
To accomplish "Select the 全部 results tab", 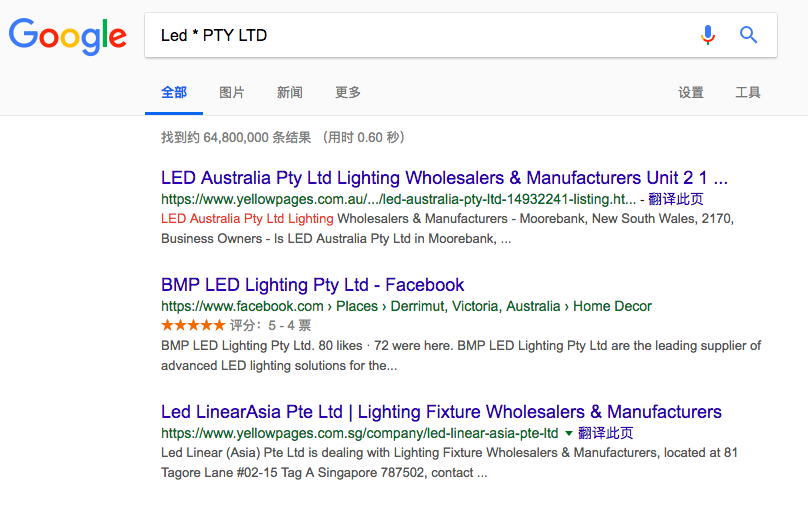I will (174, 93).
